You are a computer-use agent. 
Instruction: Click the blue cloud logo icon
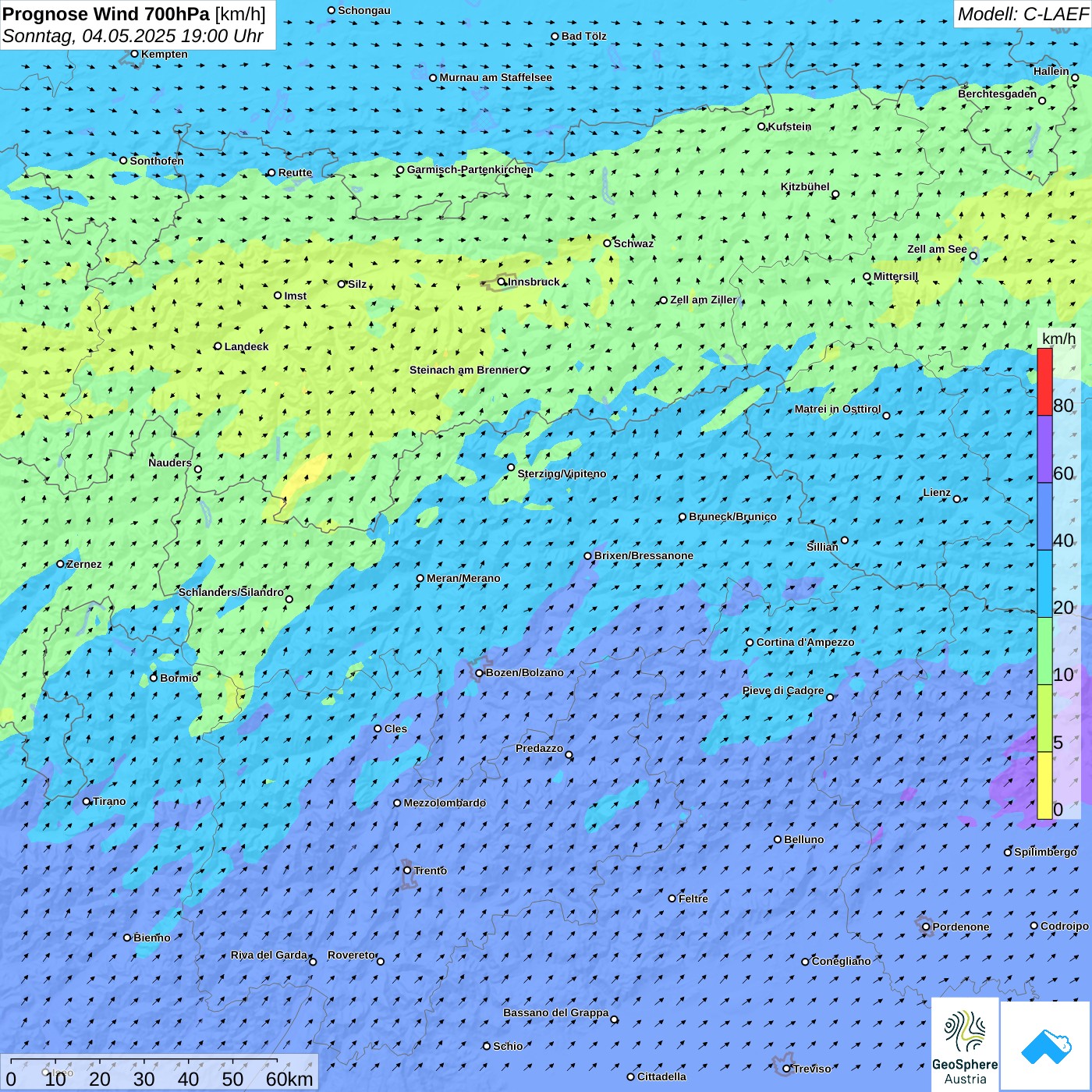click(x=1046, y=1046)
